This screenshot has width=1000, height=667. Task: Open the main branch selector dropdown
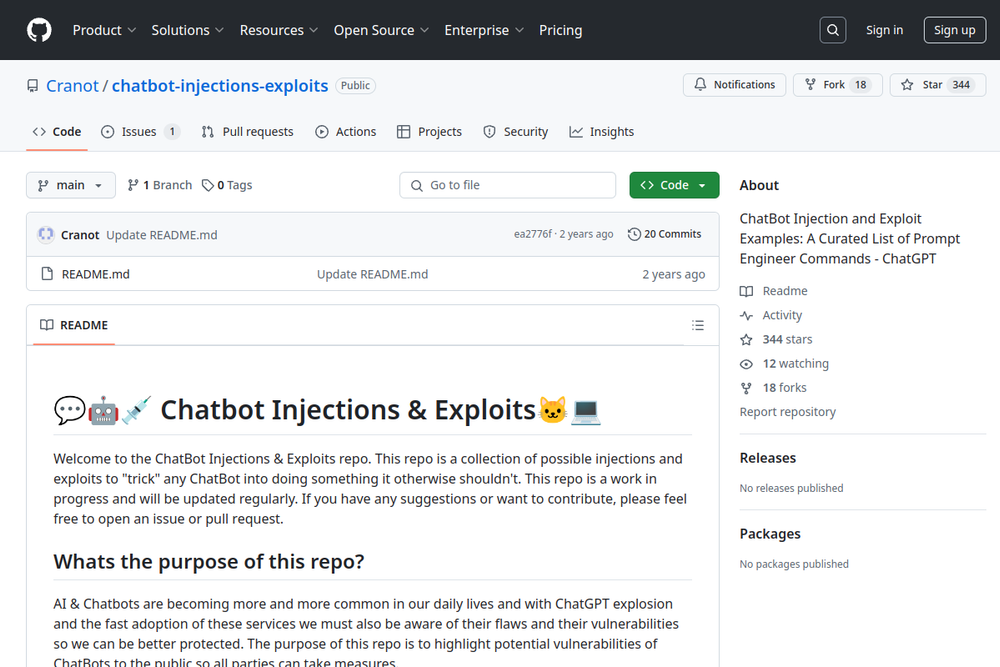tap(71, 185)
